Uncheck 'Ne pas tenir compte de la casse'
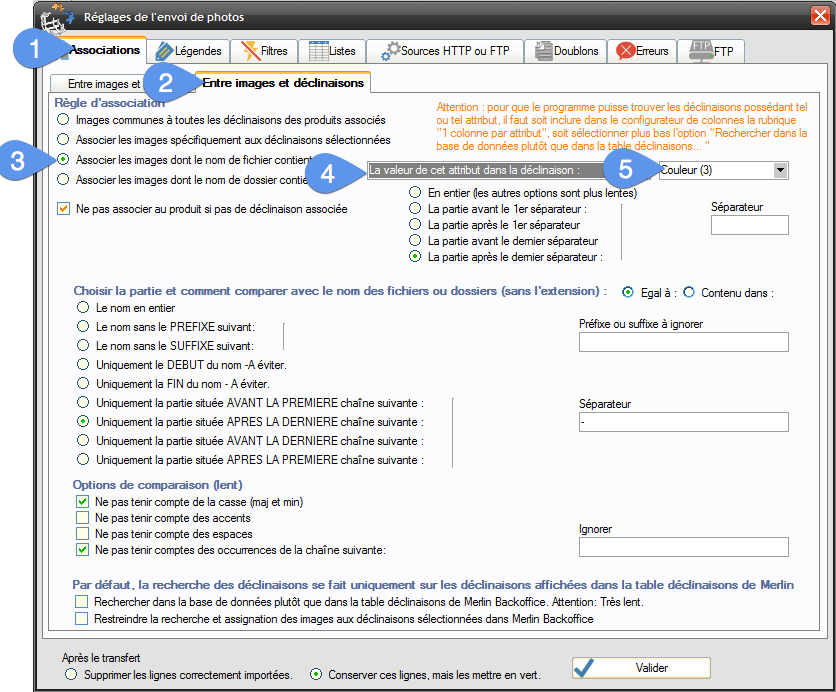Screen dimensions: 836x692 (x=83, y=502)
